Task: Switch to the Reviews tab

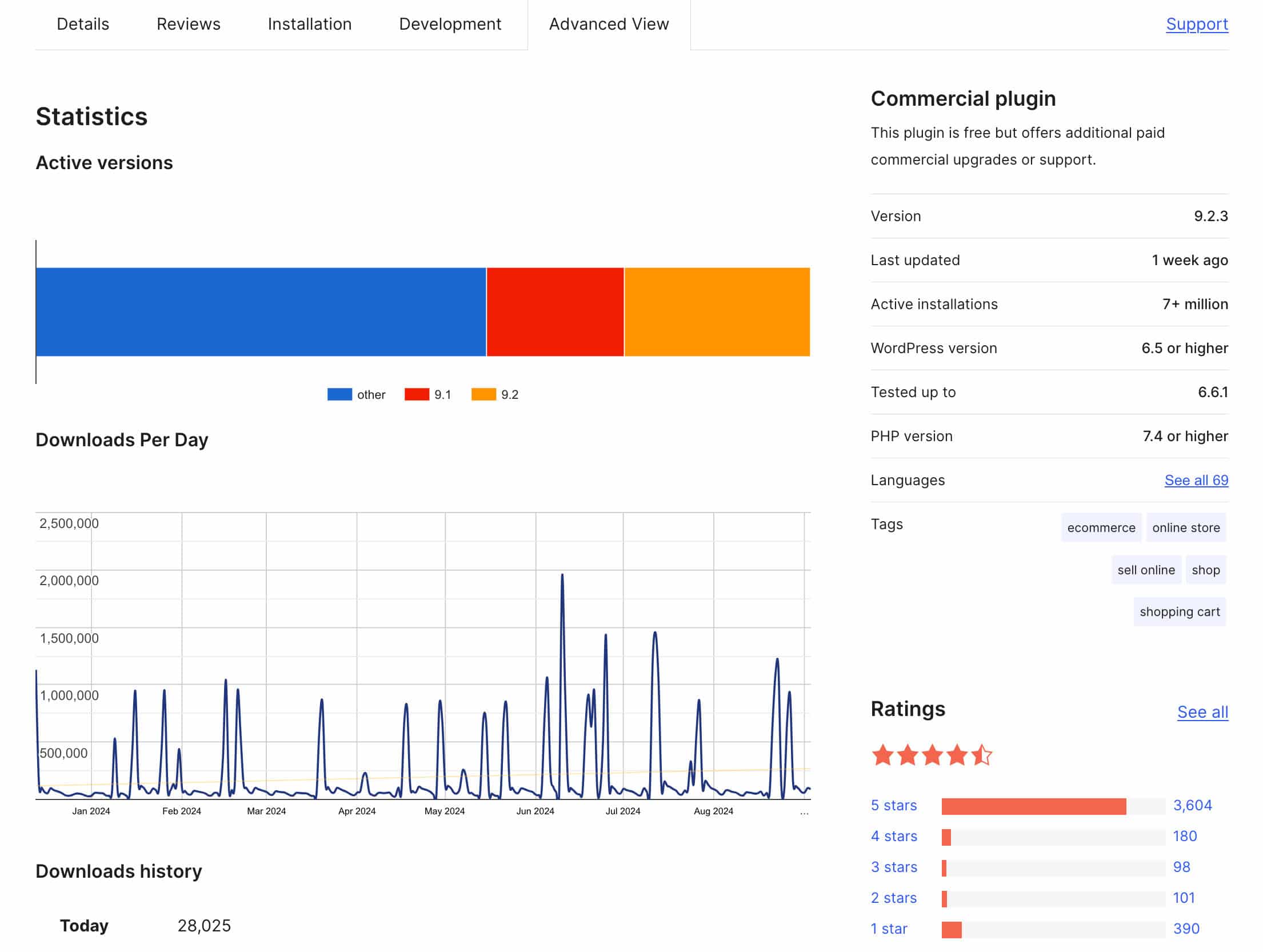Action: pos(188,24)
